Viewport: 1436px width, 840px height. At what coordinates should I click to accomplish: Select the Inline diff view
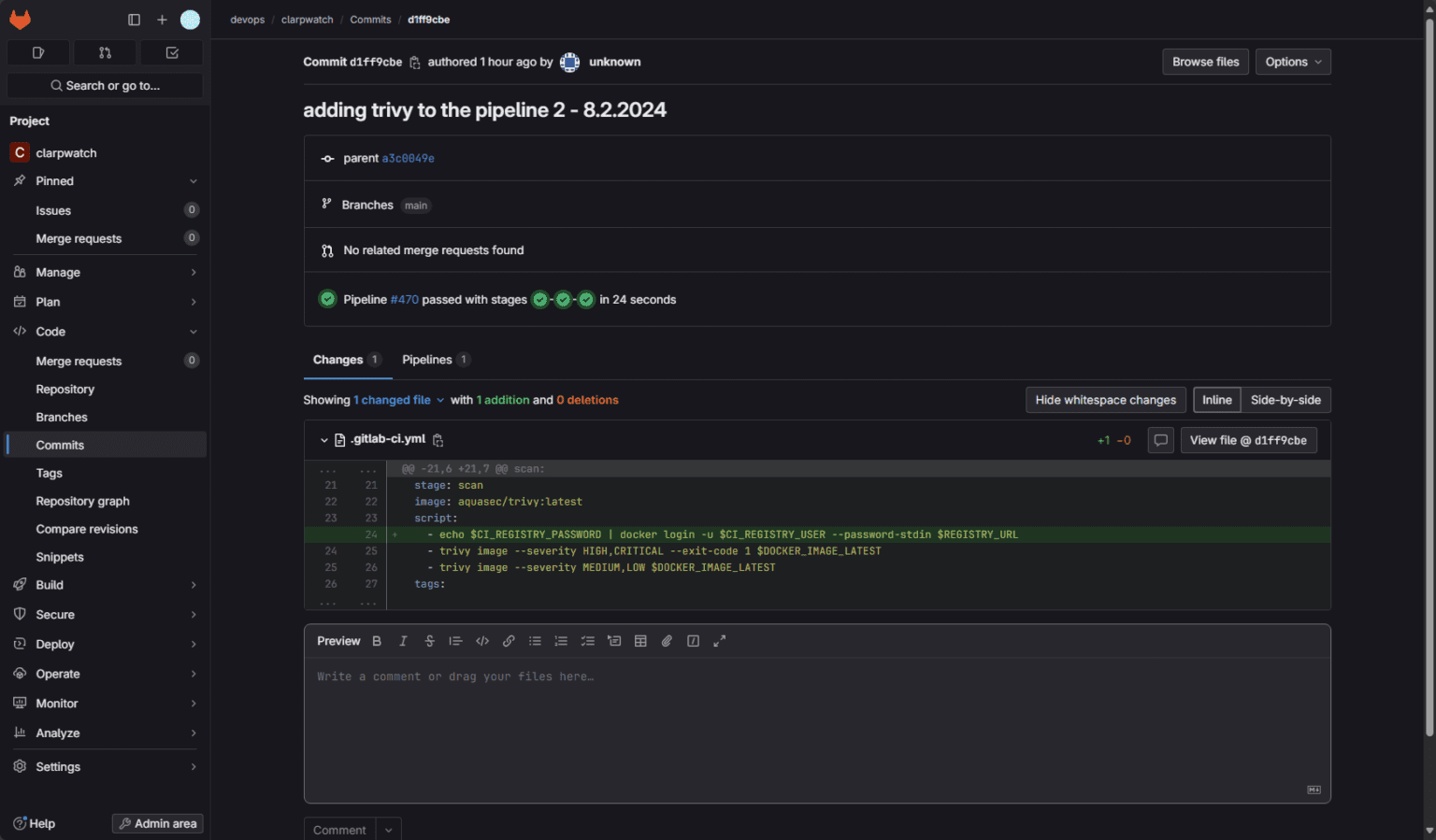click(x=1216, y=400)
